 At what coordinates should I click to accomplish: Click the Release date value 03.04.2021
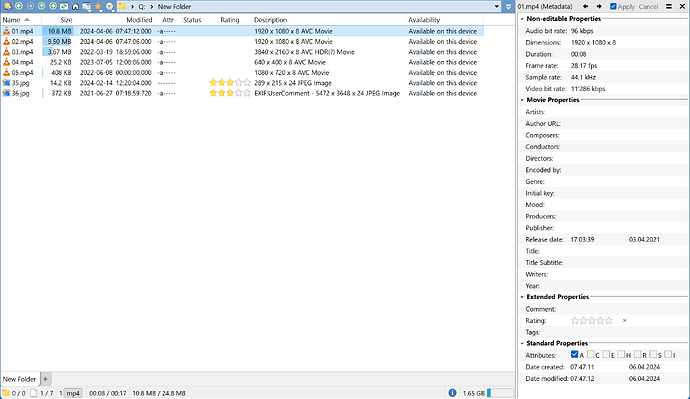[x=644, y=240]
